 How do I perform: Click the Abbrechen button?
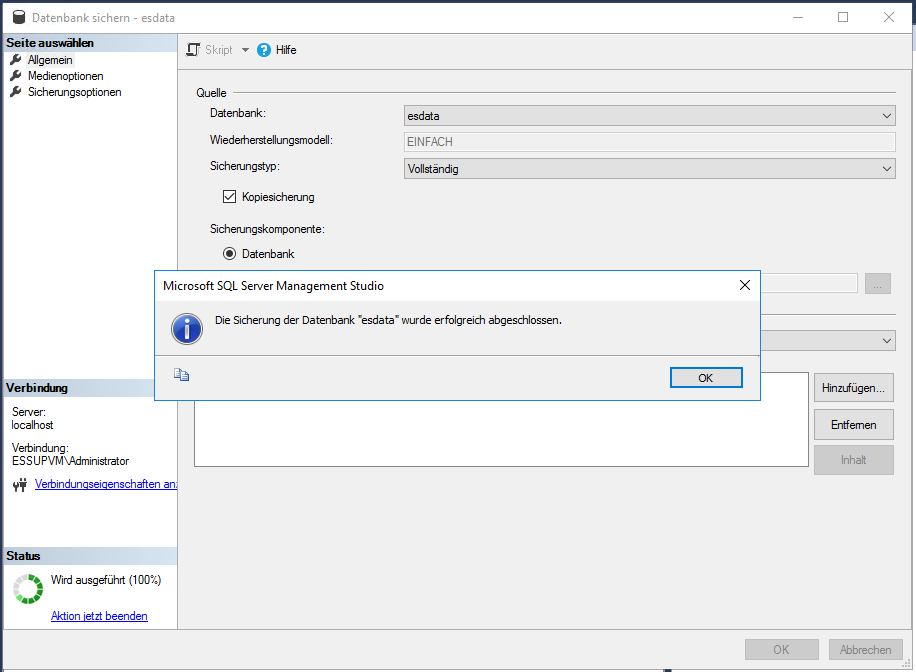click(x=866, y=650)
